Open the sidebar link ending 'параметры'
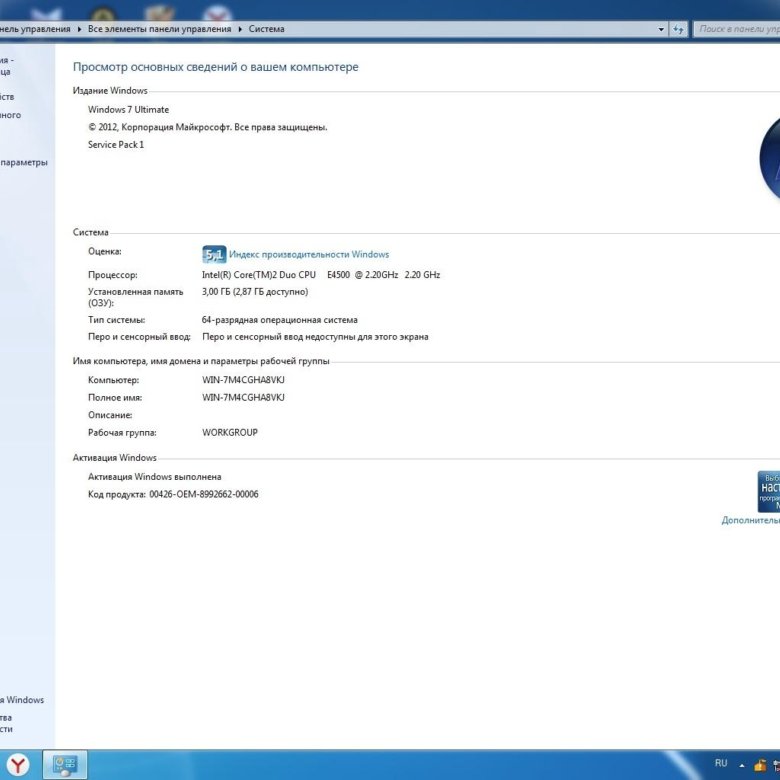This screenshot has height=780, width=780. pos(24,163)
